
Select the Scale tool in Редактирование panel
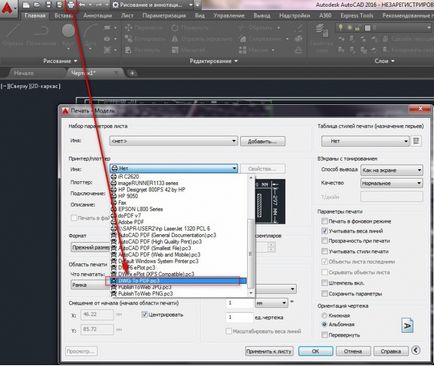coord(188,50)
